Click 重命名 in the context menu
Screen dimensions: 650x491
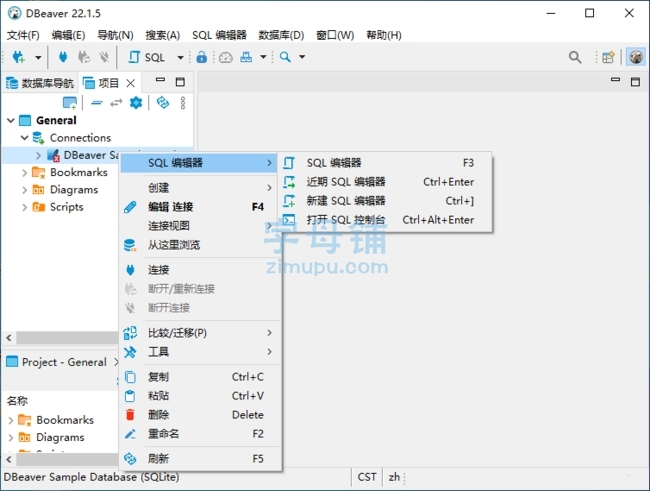(200, 434)
